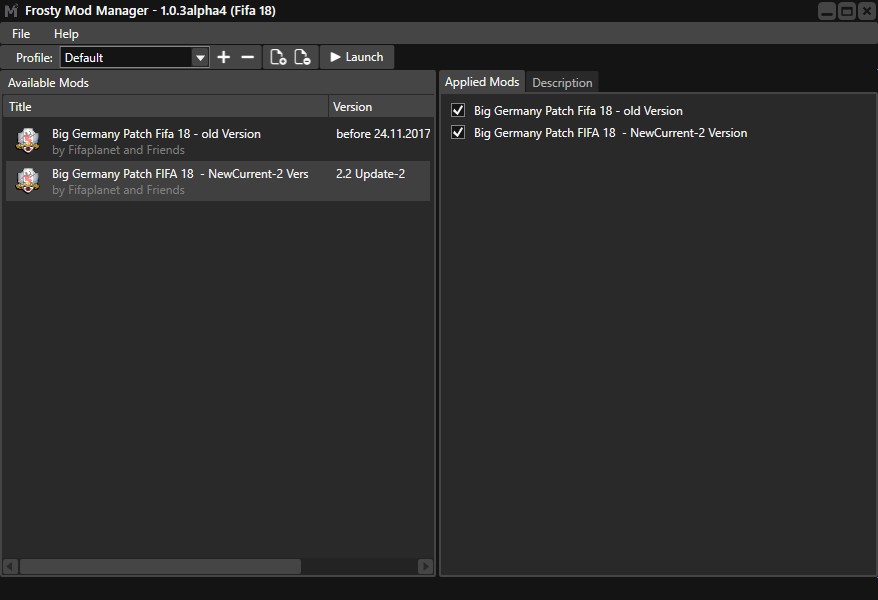Uncheck Big Germany Patch old Version checkbox

click(458, 110)
